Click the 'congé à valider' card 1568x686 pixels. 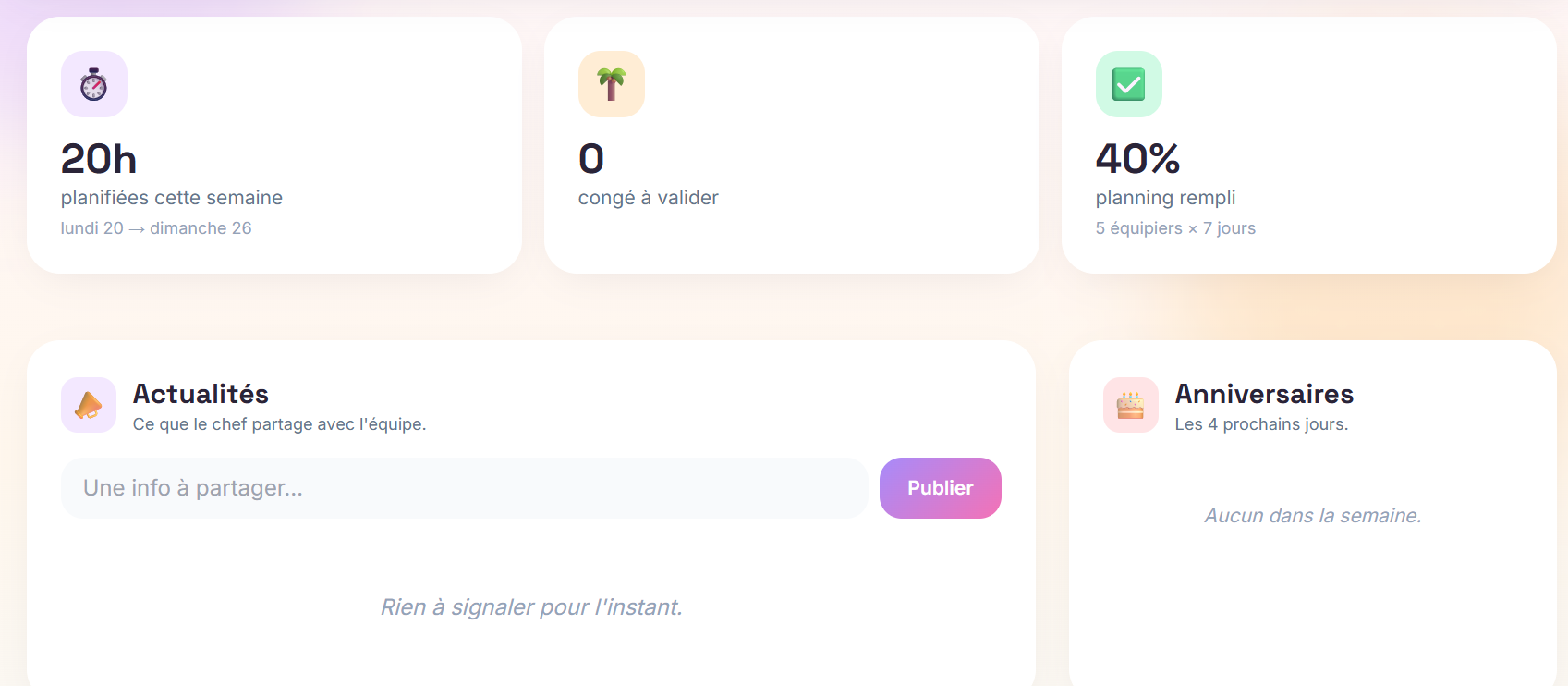[793, 143]
